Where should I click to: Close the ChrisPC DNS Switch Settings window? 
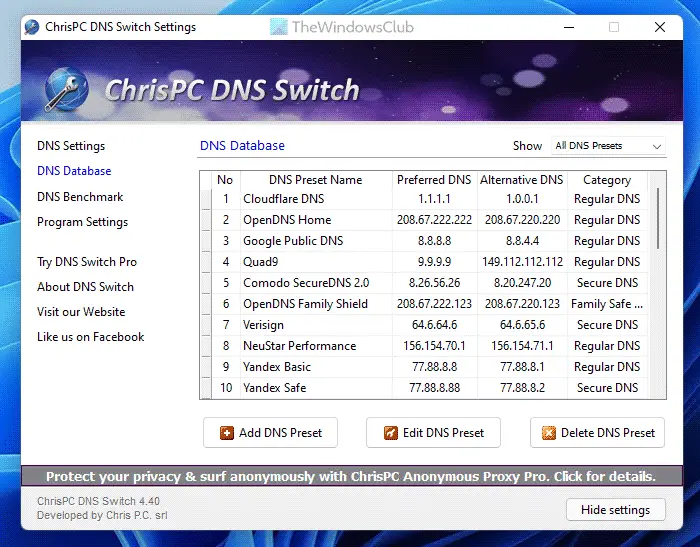(660, 27)
